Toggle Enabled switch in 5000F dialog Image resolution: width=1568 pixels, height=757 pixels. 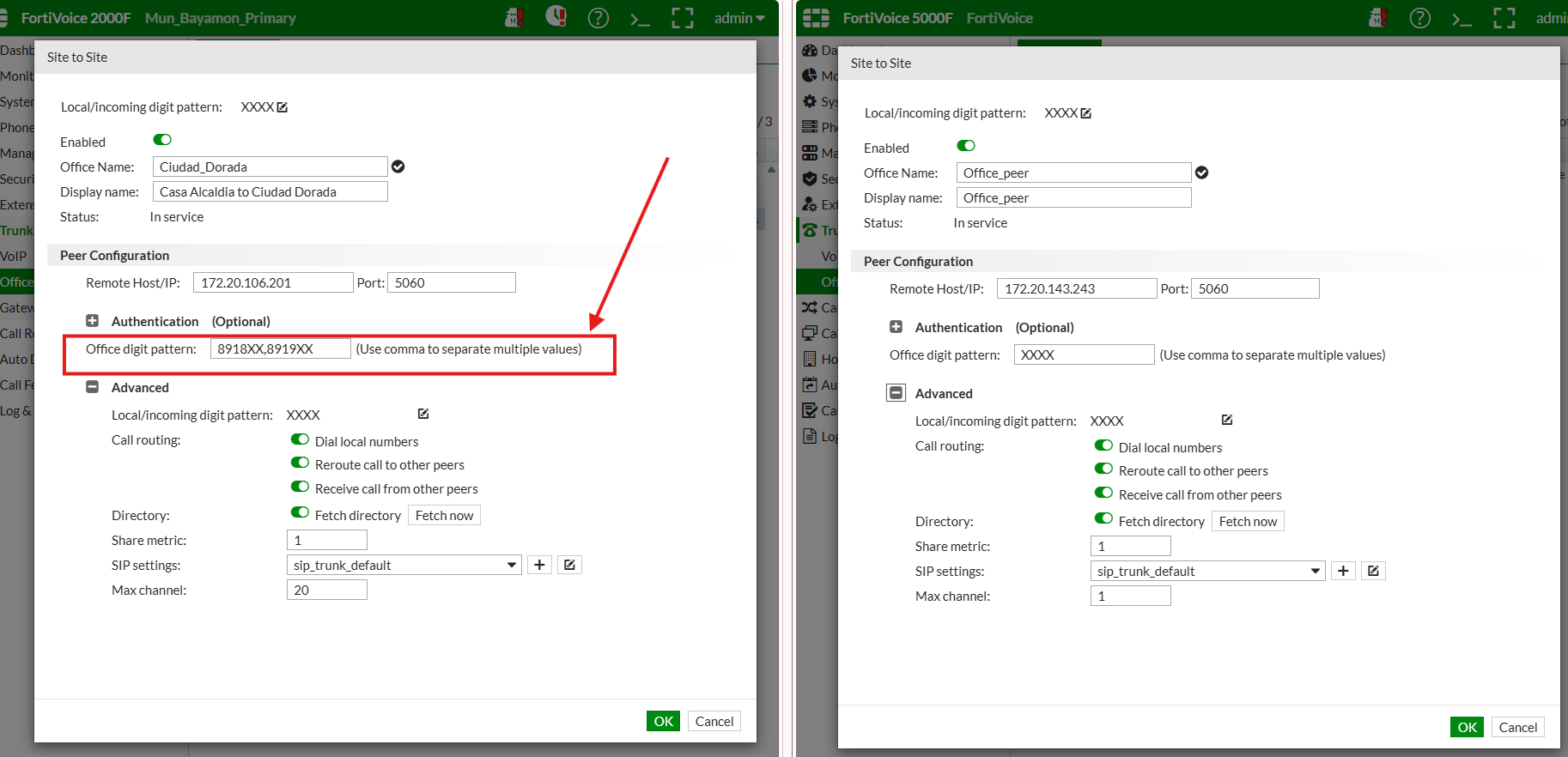click(966, 146)
